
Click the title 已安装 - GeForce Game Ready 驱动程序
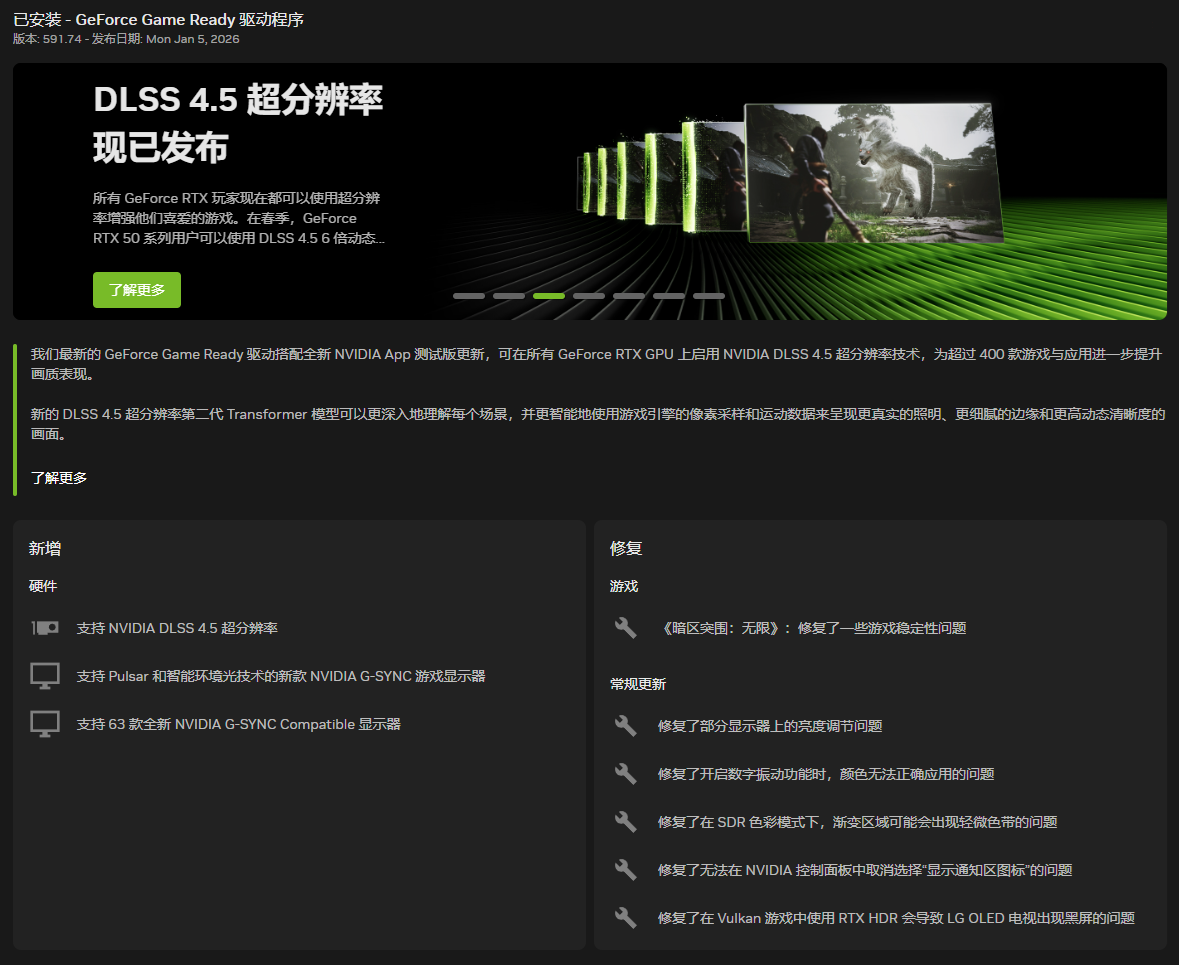tap(158, 20)
